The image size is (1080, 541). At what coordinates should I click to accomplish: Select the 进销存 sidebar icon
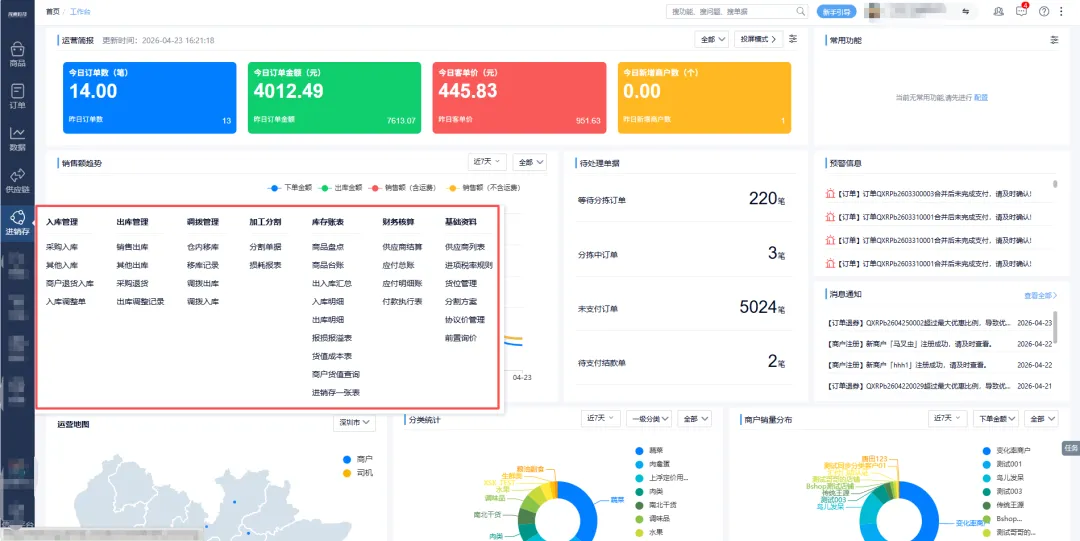click(x=17, y=223)
